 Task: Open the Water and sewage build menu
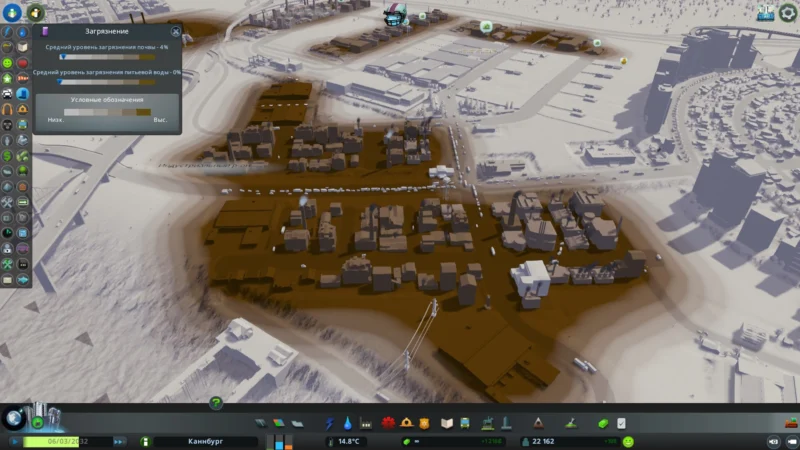point(347,423)
